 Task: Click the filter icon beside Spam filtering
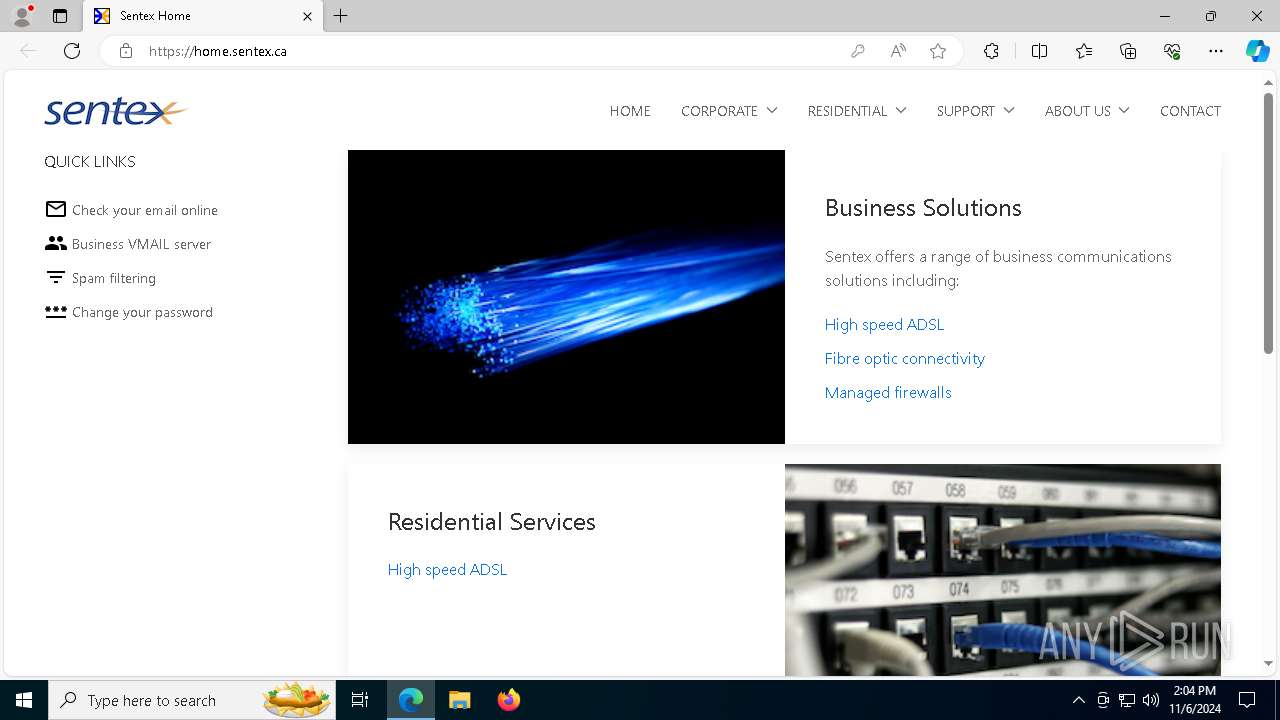[x=56, y=277]
